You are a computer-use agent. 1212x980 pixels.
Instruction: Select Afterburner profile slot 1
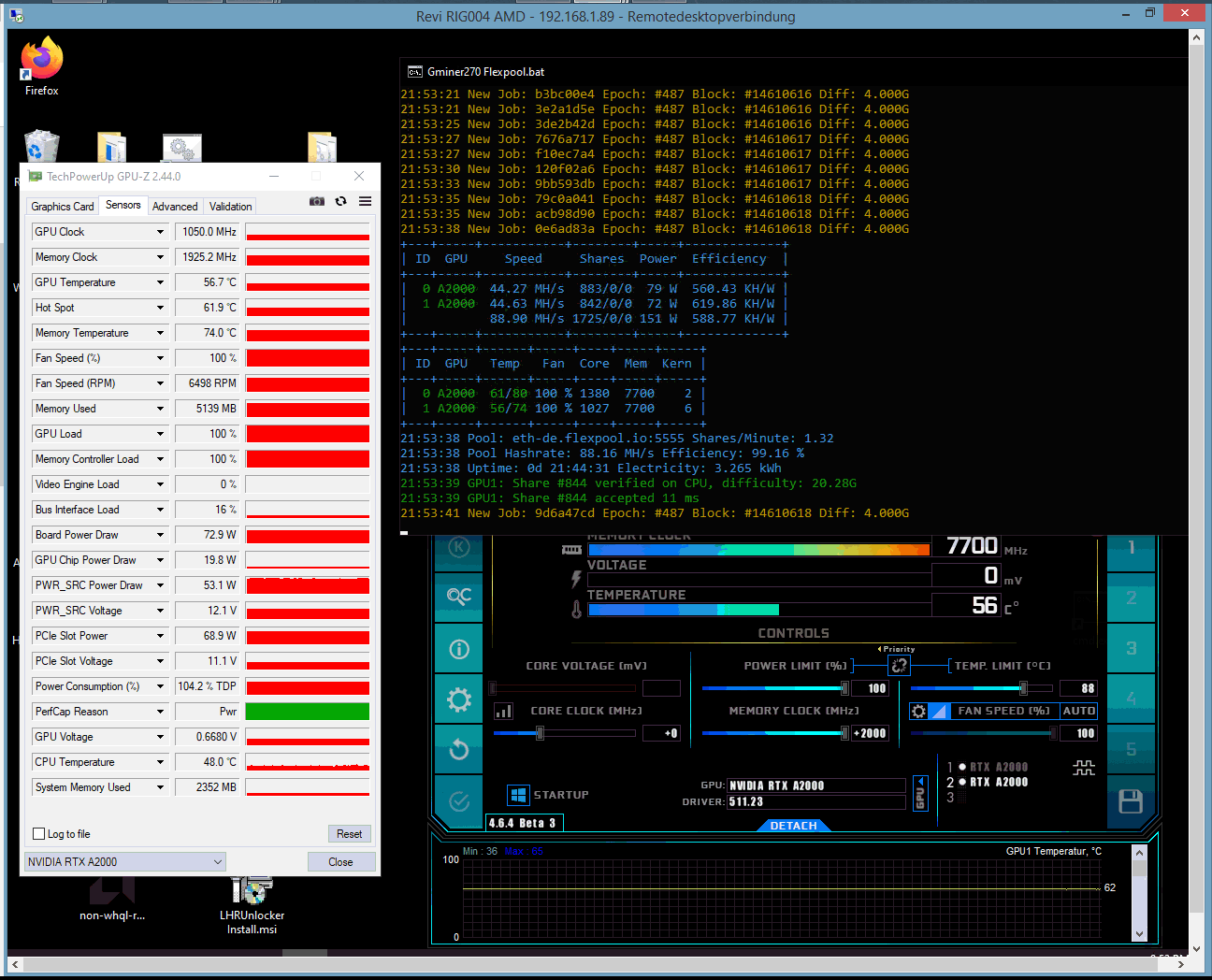coord(1131,548)
